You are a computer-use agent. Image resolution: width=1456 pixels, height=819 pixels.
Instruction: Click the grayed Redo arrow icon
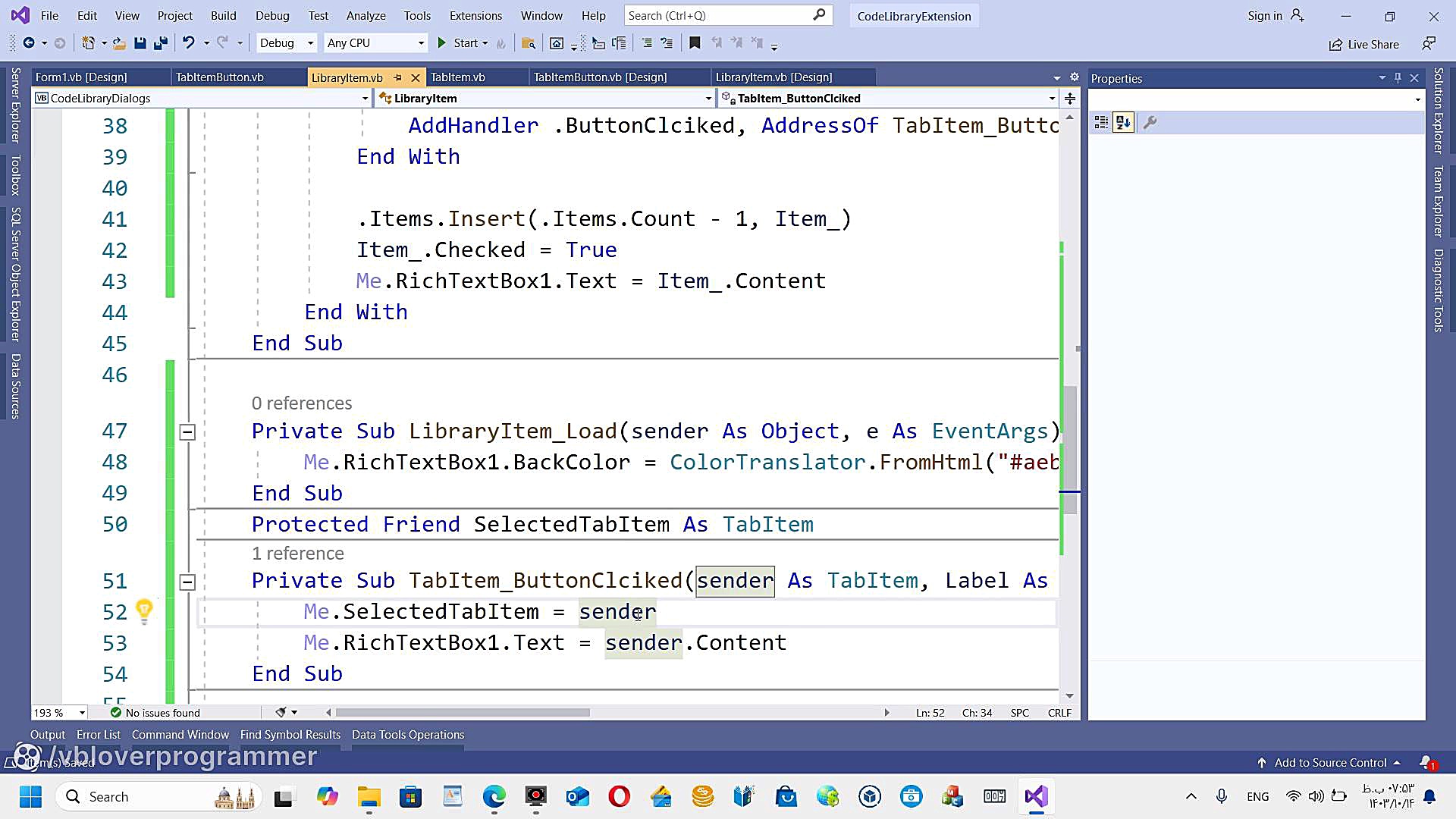click(222, 43)
